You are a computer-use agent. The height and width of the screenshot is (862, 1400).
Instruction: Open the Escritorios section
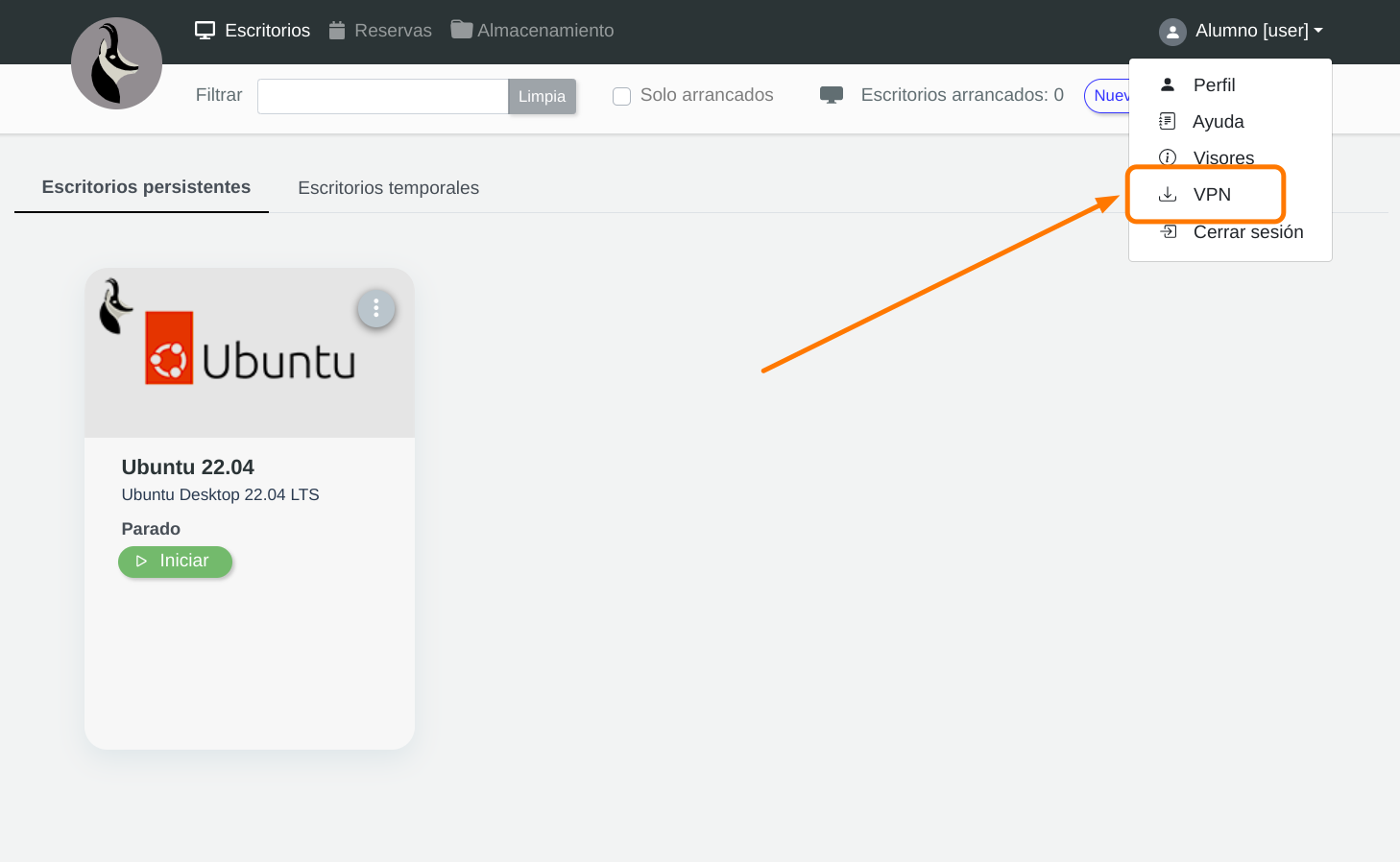(253, 31)
